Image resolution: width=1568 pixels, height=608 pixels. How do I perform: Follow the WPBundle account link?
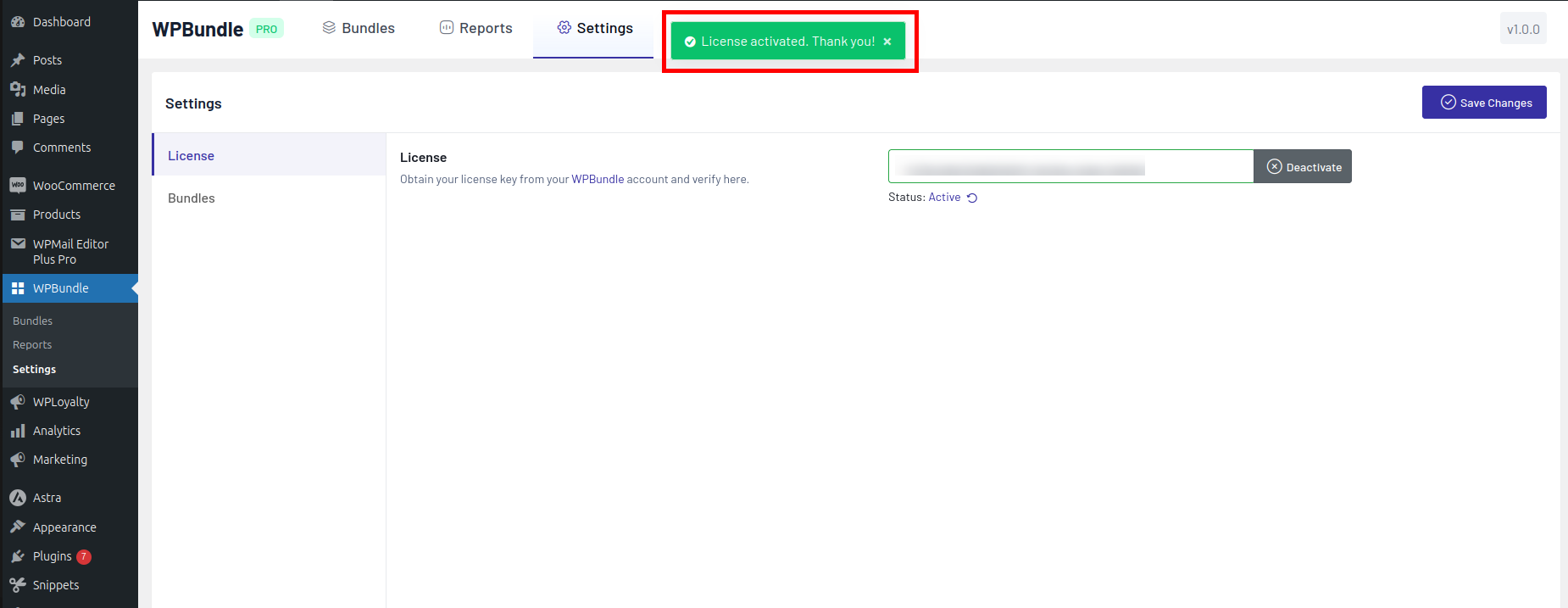(598, 179)
